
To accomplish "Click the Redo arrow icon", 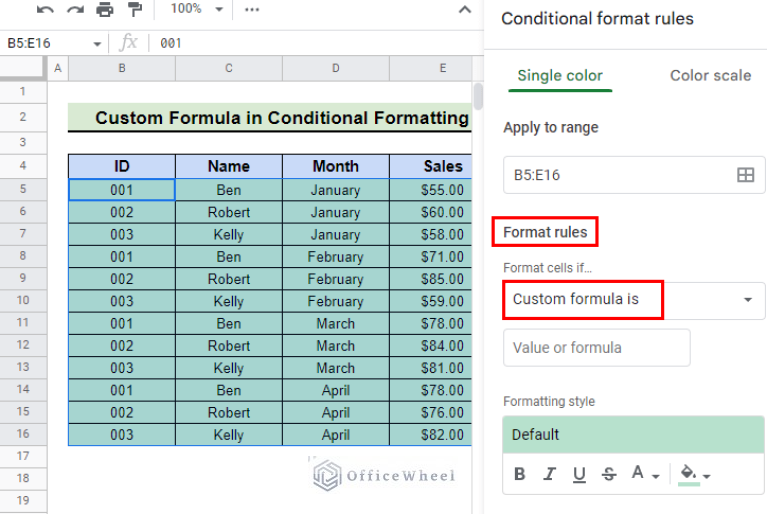I will 75,10.
